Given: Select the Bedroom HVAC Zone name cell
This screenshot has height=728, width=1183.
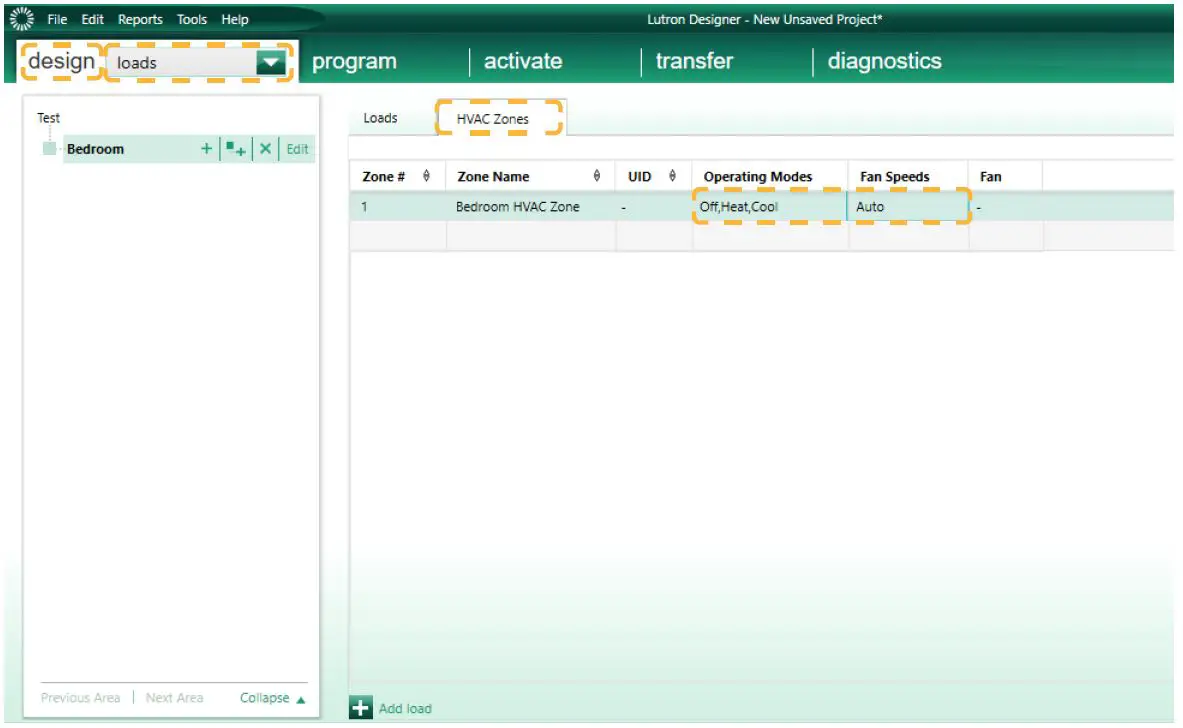Looking at the screenshot, I should click(x=531, y=207).
